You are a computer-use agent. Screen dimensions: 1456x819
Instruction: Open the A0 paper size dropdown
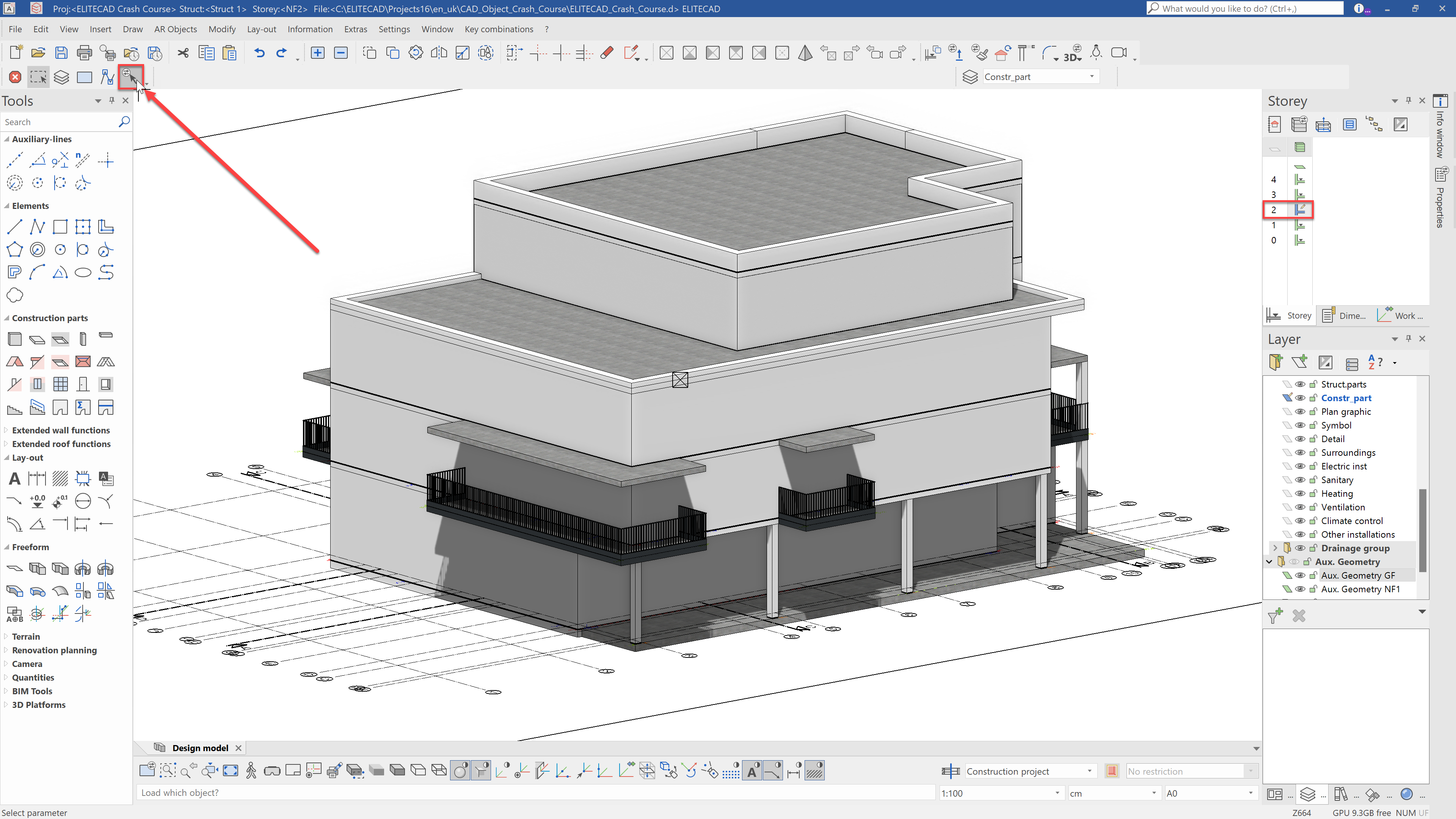1251,793
